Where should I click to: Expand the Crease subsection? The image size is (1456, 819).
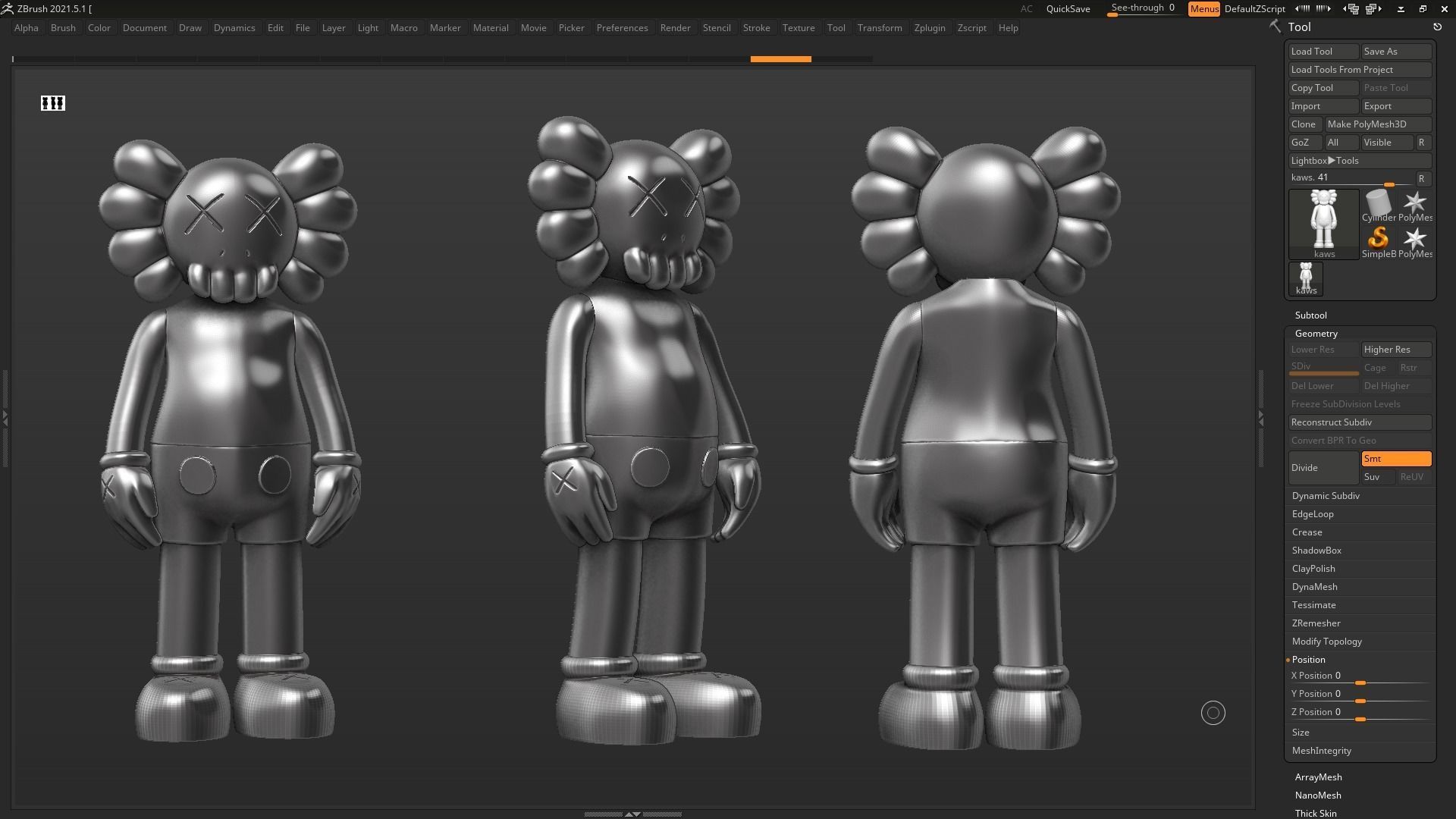(1307, 532)
